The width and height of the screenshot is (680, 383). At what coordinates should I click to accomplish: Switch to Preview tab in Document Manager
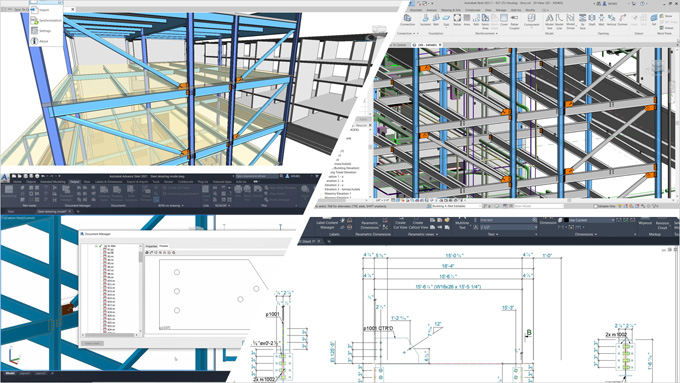(x=164, y=246)
